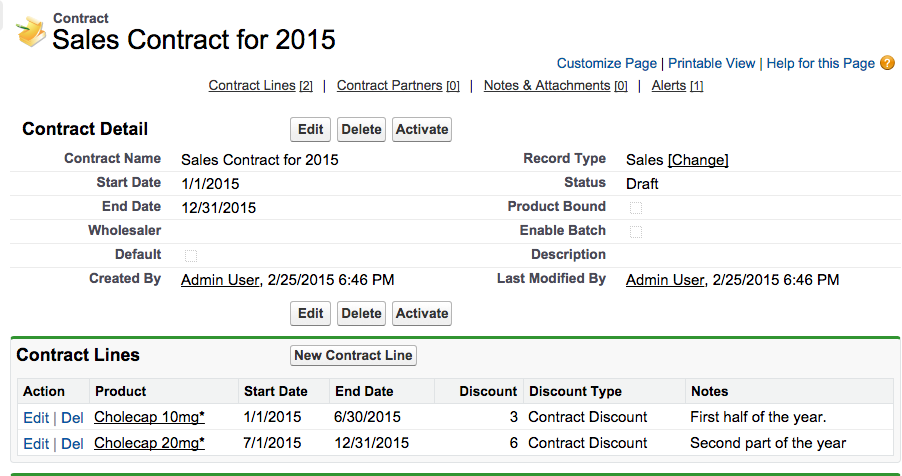
Task: Jump to Contract Lines section link
Action: 253,86
